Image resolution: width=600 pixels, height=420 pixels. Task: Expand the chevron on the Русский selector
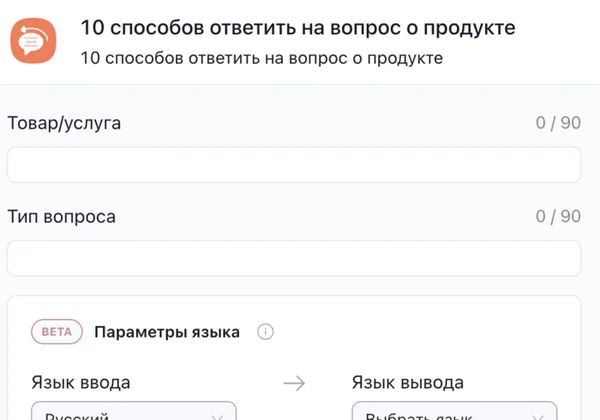[218, 415]
